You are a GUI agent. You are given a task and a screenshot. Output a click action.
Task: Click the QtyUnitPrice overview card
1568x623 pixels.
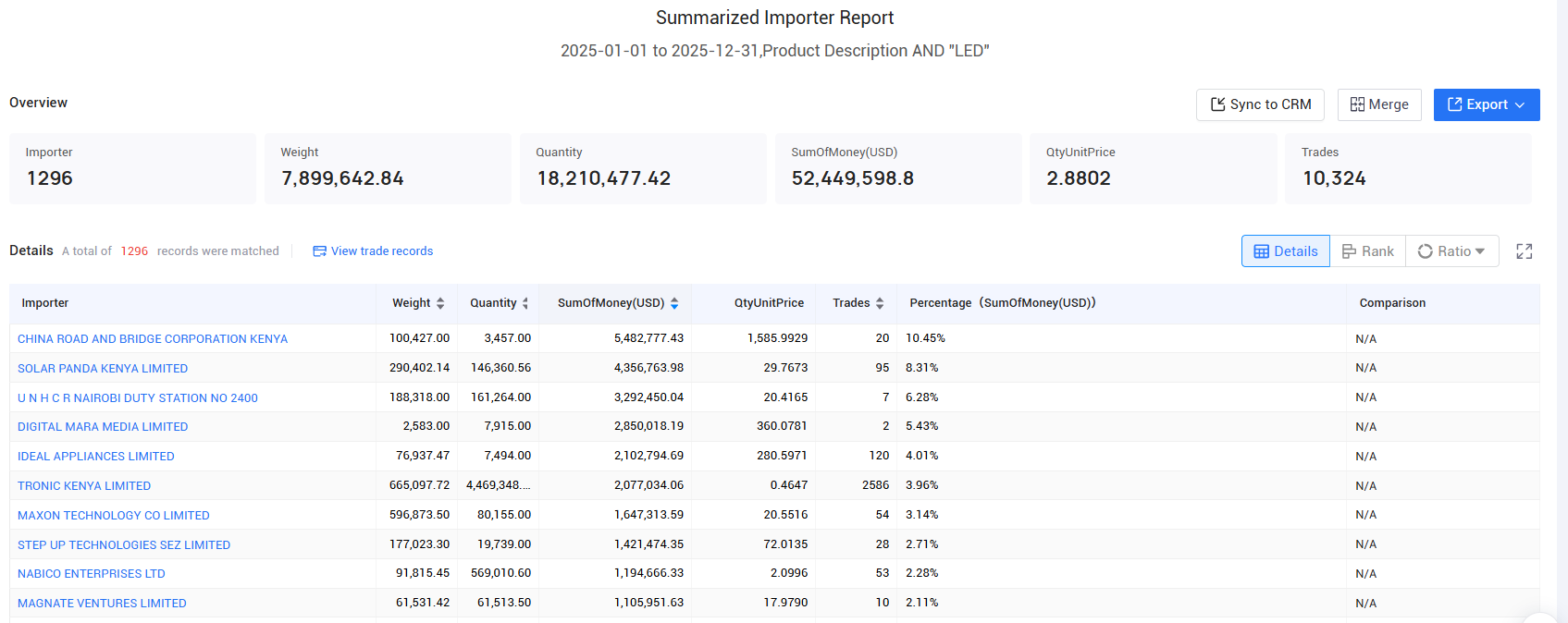pos(1154,168)
